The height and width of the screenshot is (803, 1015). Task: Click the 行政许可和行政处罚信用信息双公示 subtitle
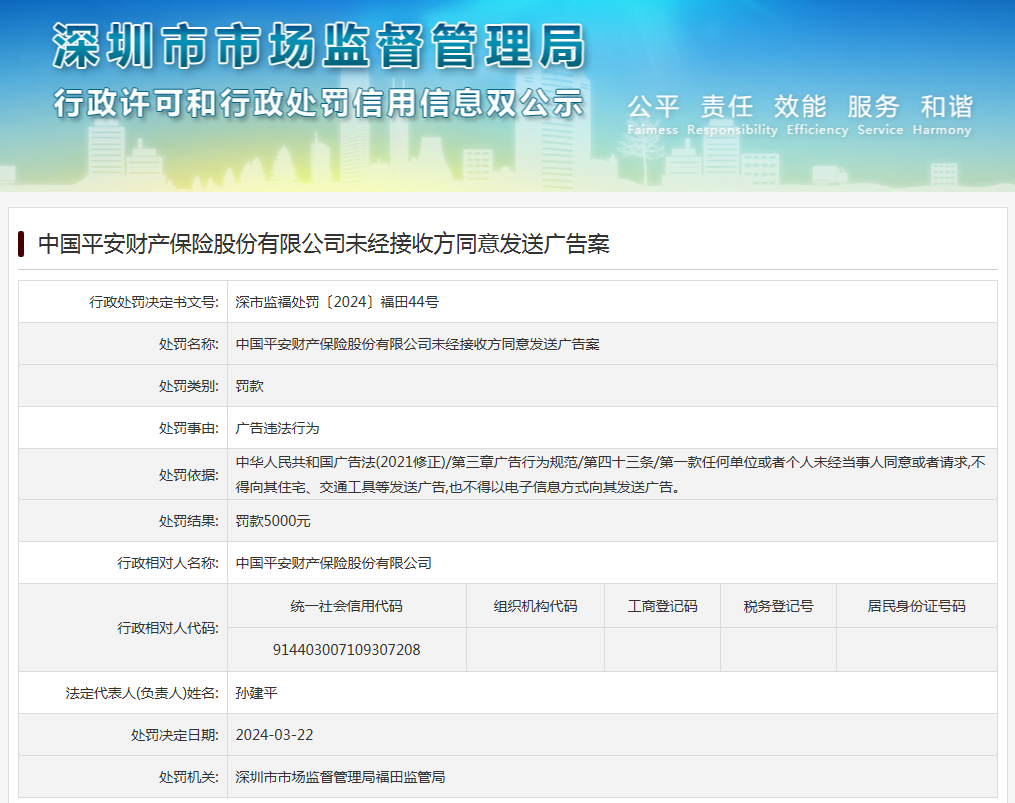(x=318, y=103)
